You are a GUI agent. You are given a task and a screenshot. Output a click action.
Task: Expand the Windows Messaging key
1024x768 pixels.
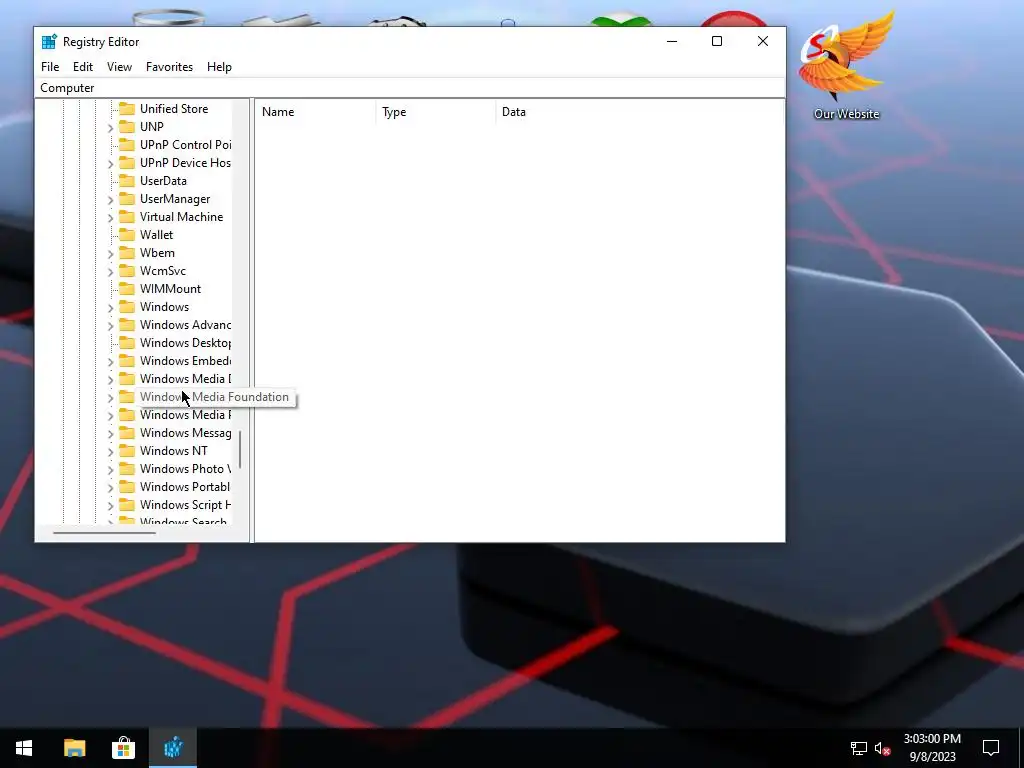[x=110, y=433]
